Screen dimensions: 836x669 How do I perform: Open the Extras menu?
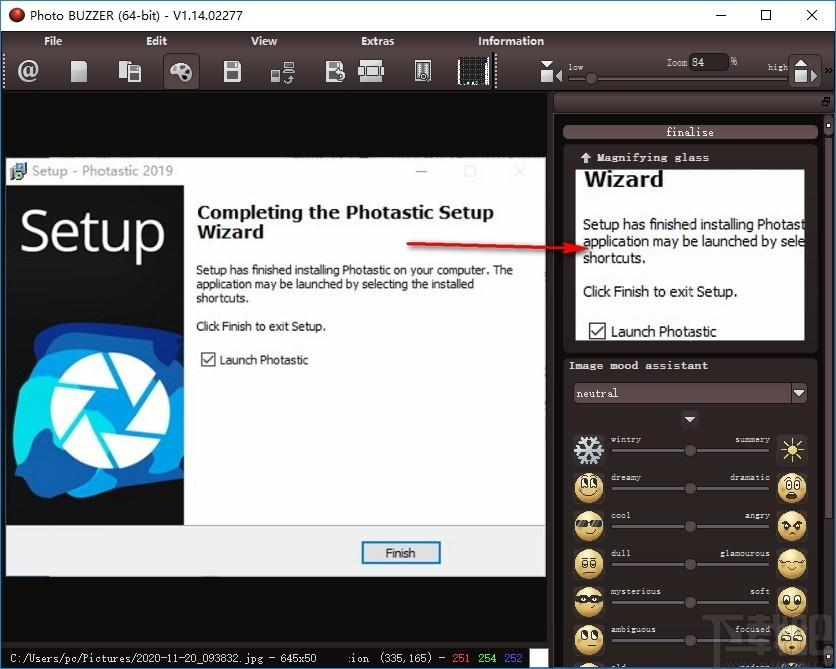(377, 41)
